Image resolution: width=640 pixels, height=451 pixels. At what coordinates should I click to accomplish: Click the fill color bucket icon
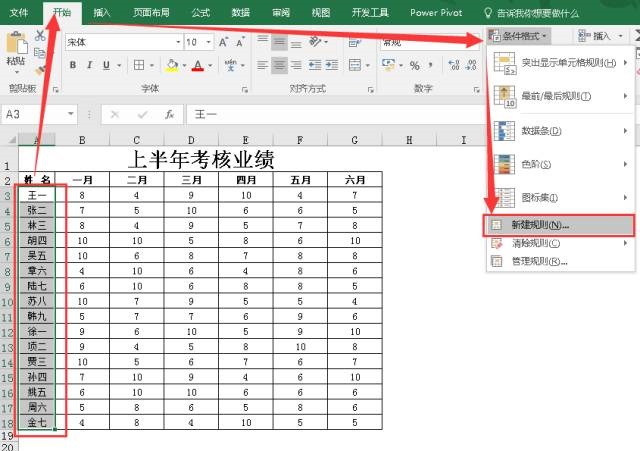[171, 65]
